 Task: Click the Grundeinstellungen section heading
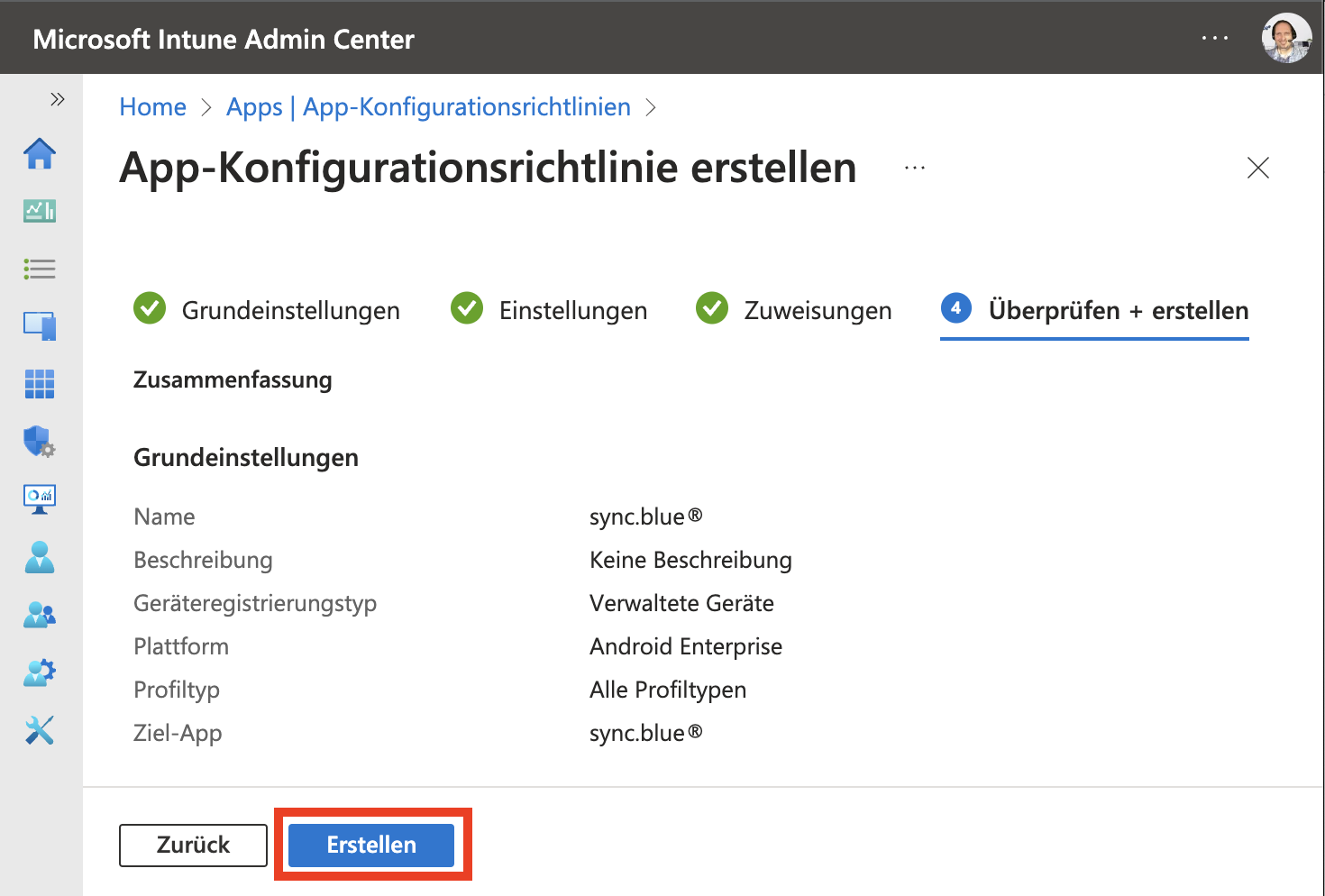coord(246,457)
